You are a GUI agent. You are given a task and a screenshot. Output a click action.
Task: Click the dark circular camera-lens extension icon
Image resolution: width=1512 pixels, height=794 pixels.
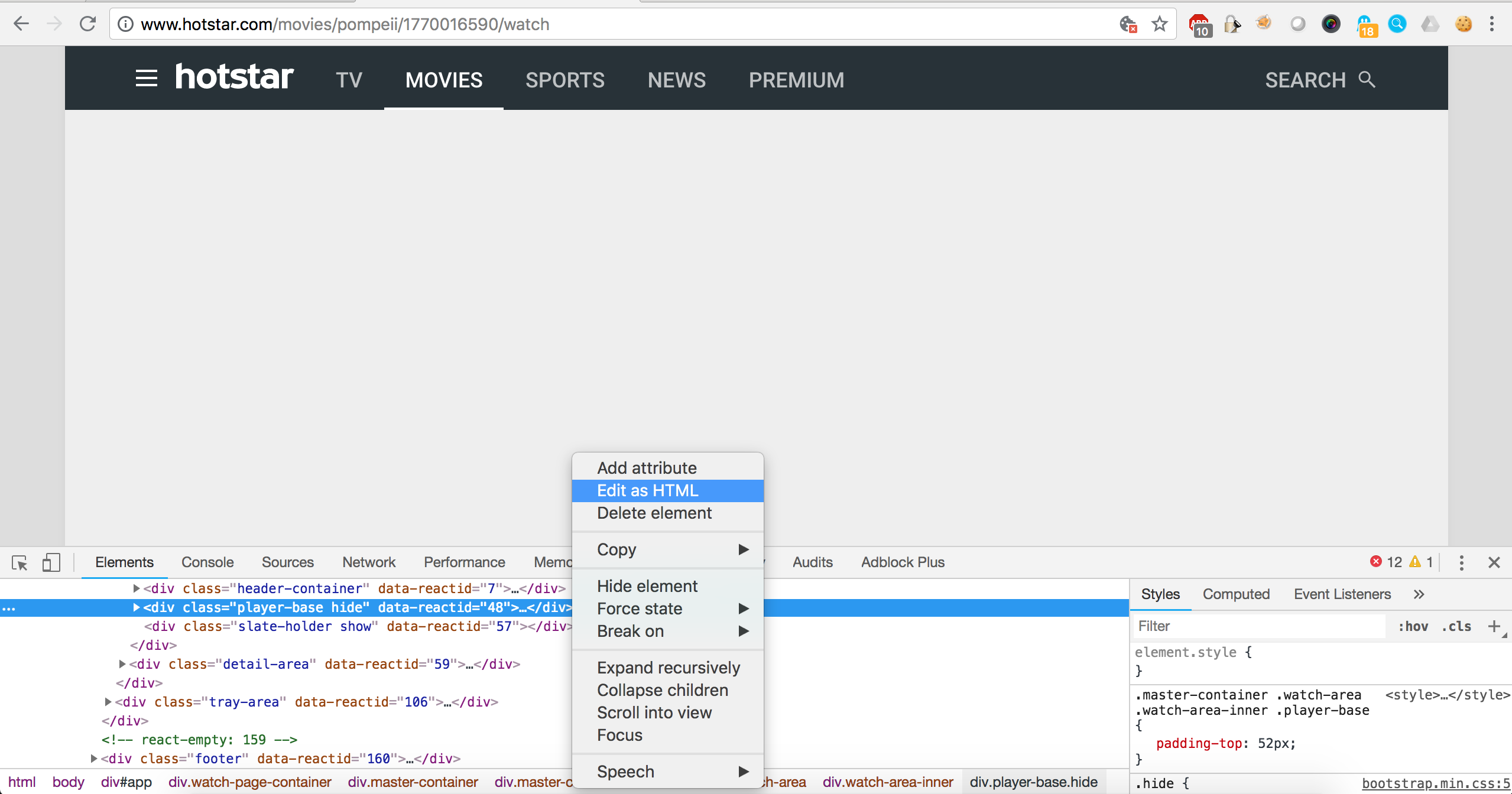(1331, 24)
